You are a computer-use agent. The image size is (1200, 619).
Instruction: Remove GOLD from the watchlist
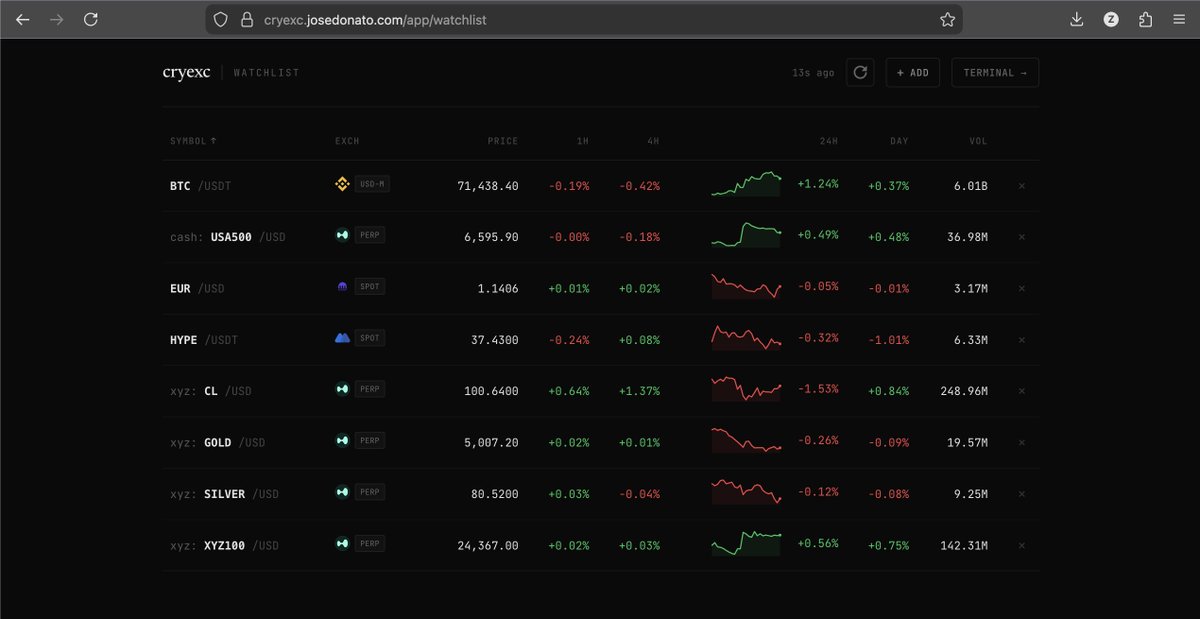point(1021,442)
